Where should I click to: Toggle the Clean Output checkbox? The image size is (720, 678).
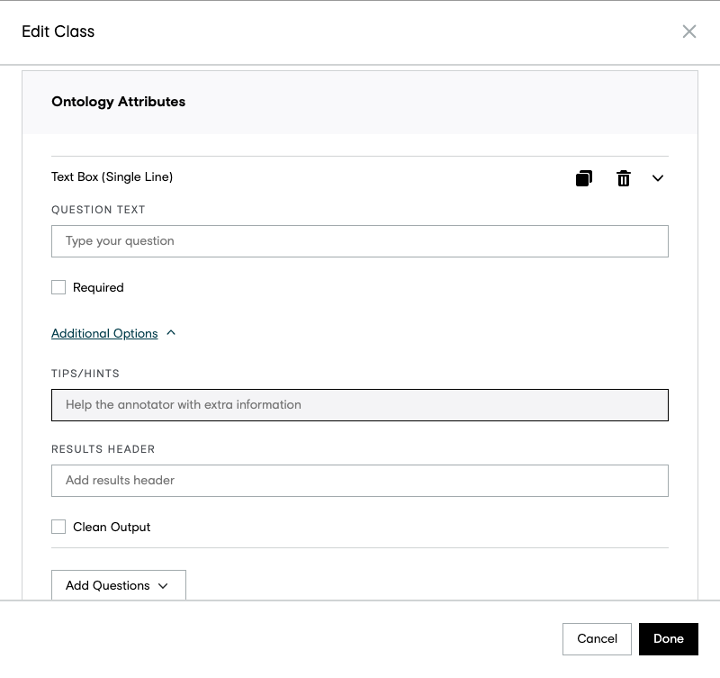click(x=58, y=527)
